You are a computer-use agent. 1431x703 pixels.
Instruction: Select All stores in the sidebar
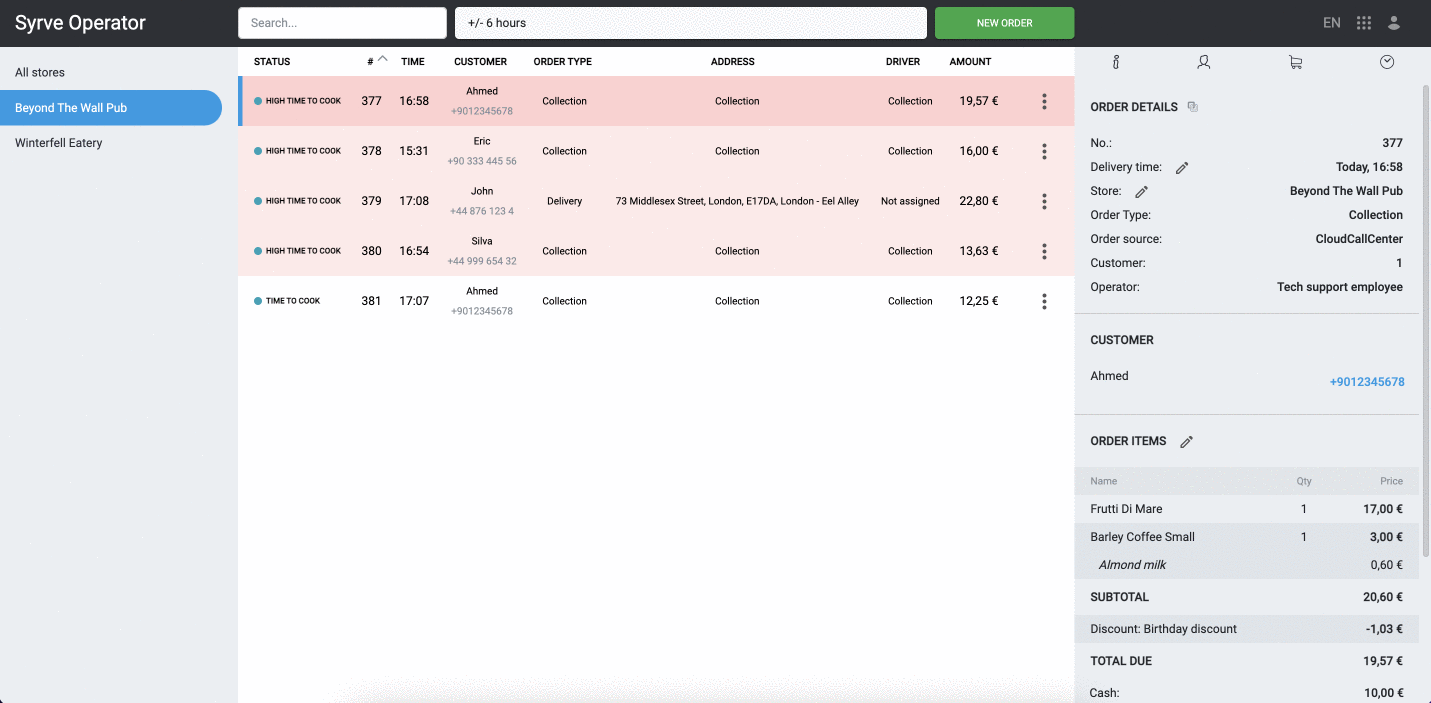coord(40,73)
